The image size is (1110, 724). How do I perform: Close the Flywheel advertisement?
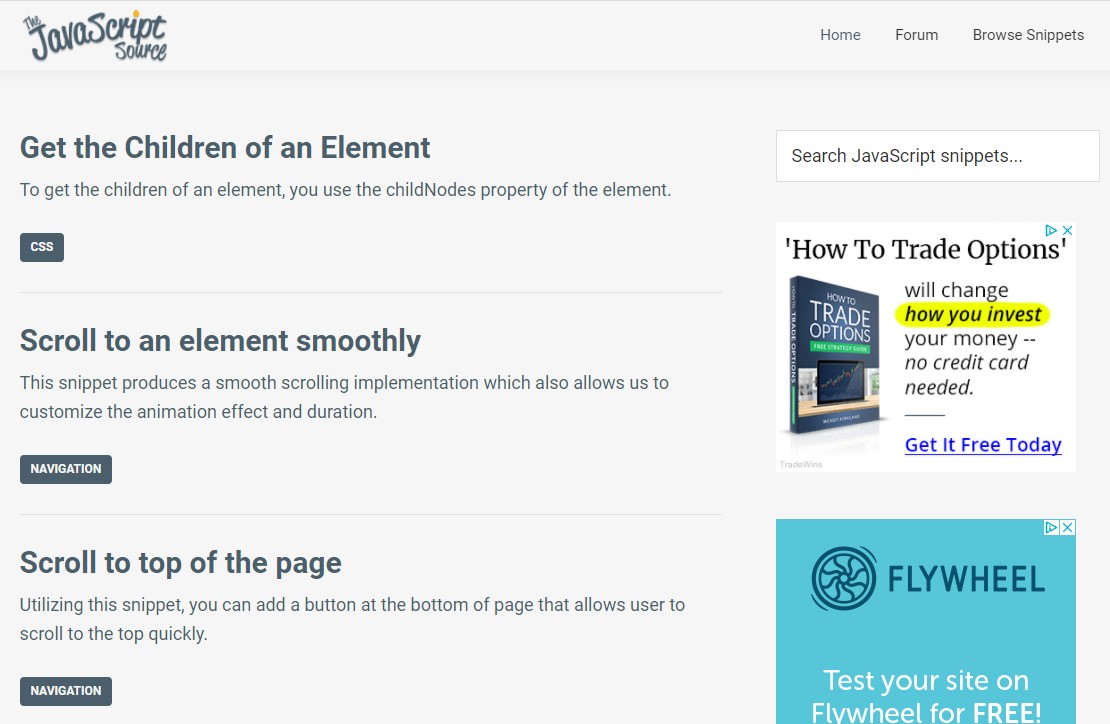click(1068, 527)
